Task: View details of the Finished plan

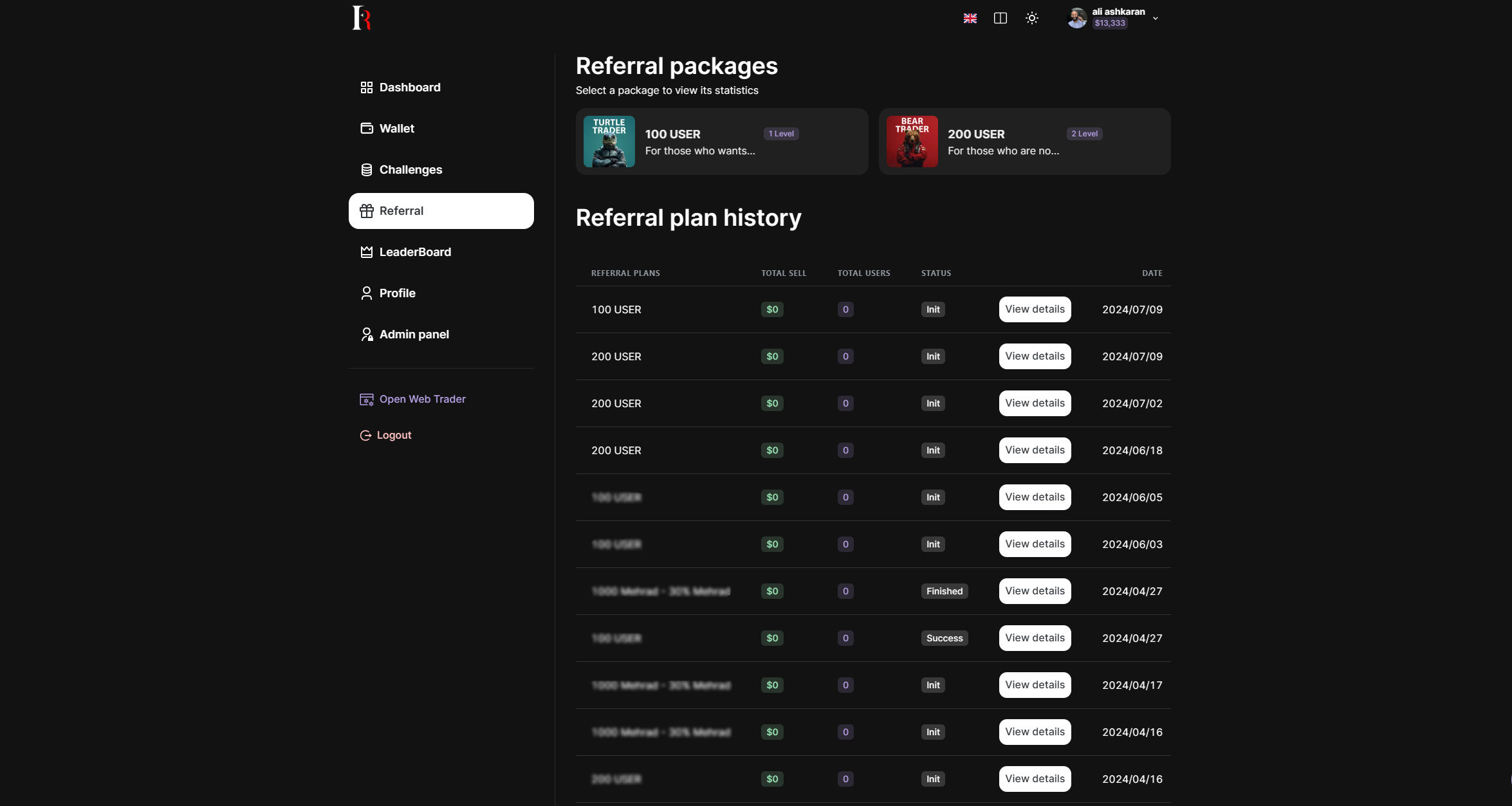Action: [1034, 591]
